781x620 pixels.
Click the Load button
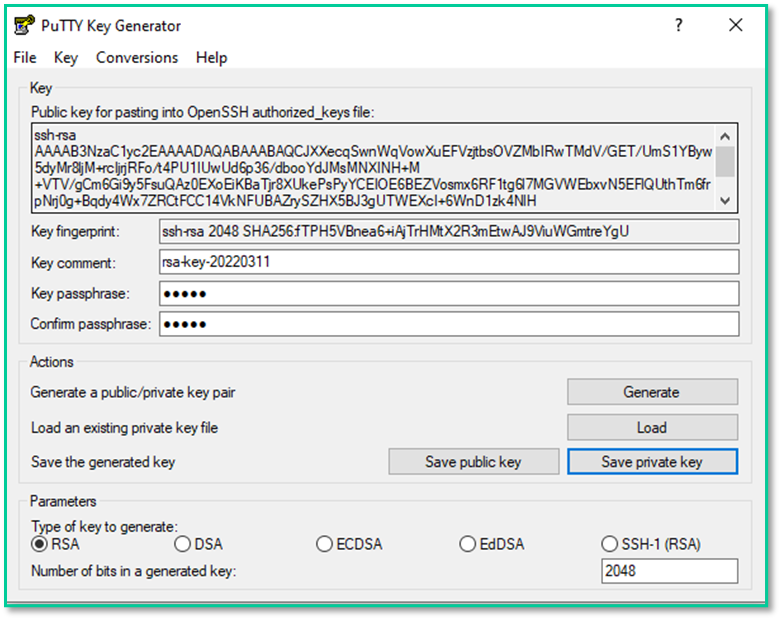652,427
